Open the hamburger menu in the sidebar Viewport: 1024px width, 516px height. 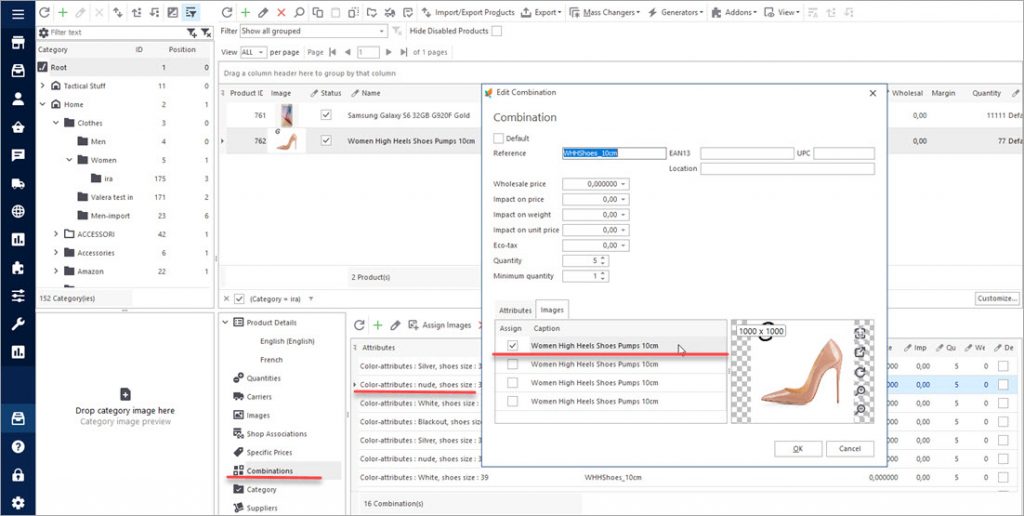point(17,13)
